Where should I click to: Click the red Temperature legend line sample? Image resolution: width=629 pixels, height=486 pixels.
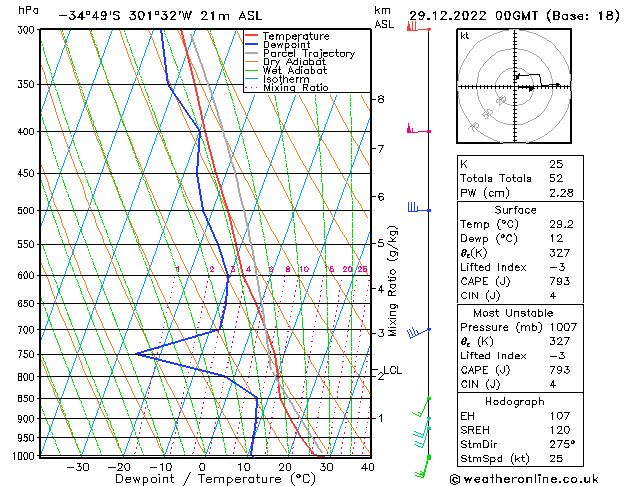tap(251, 36)
